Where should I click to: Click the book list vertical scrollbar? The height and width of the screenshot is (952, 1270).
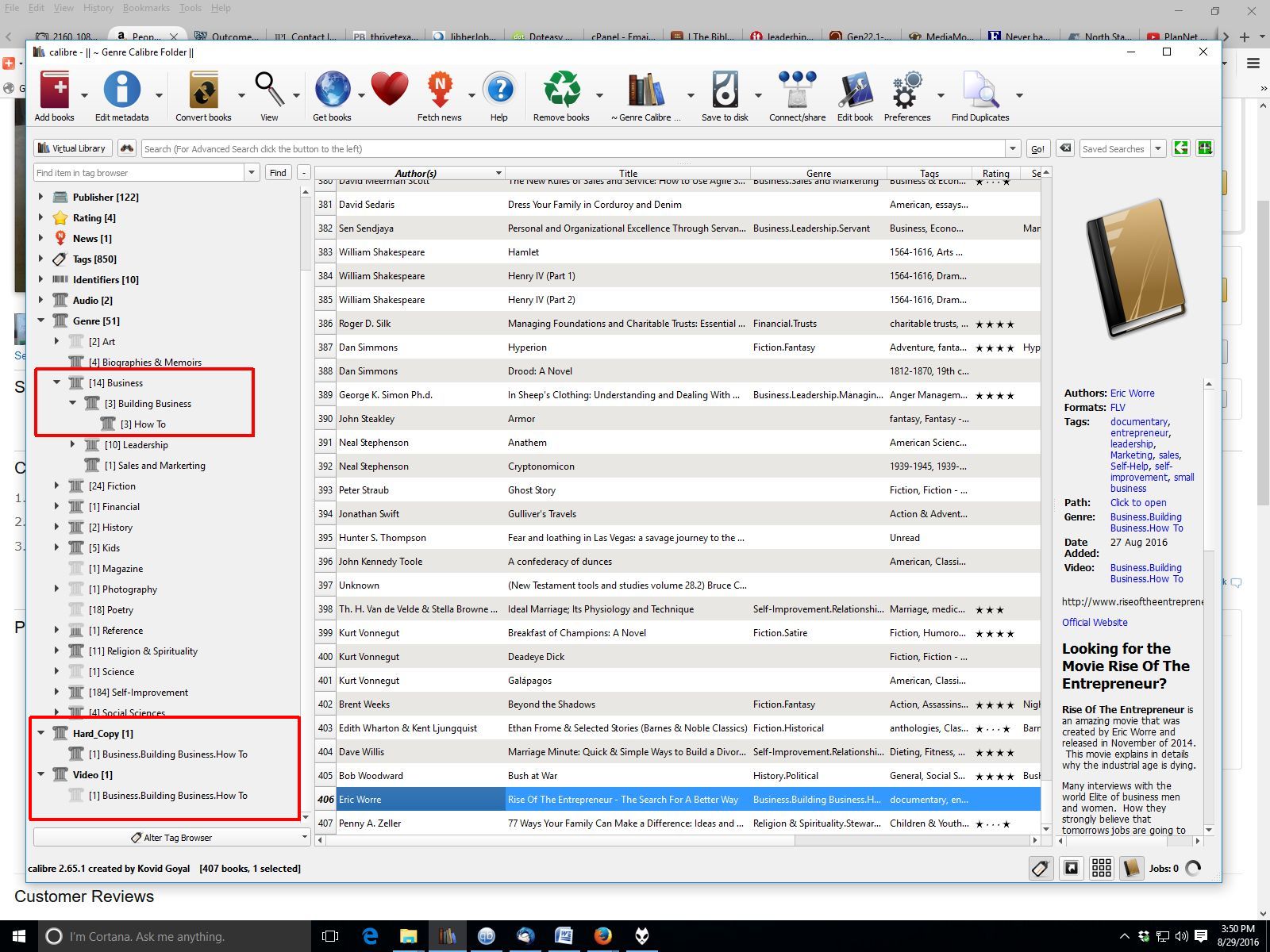1045,500
